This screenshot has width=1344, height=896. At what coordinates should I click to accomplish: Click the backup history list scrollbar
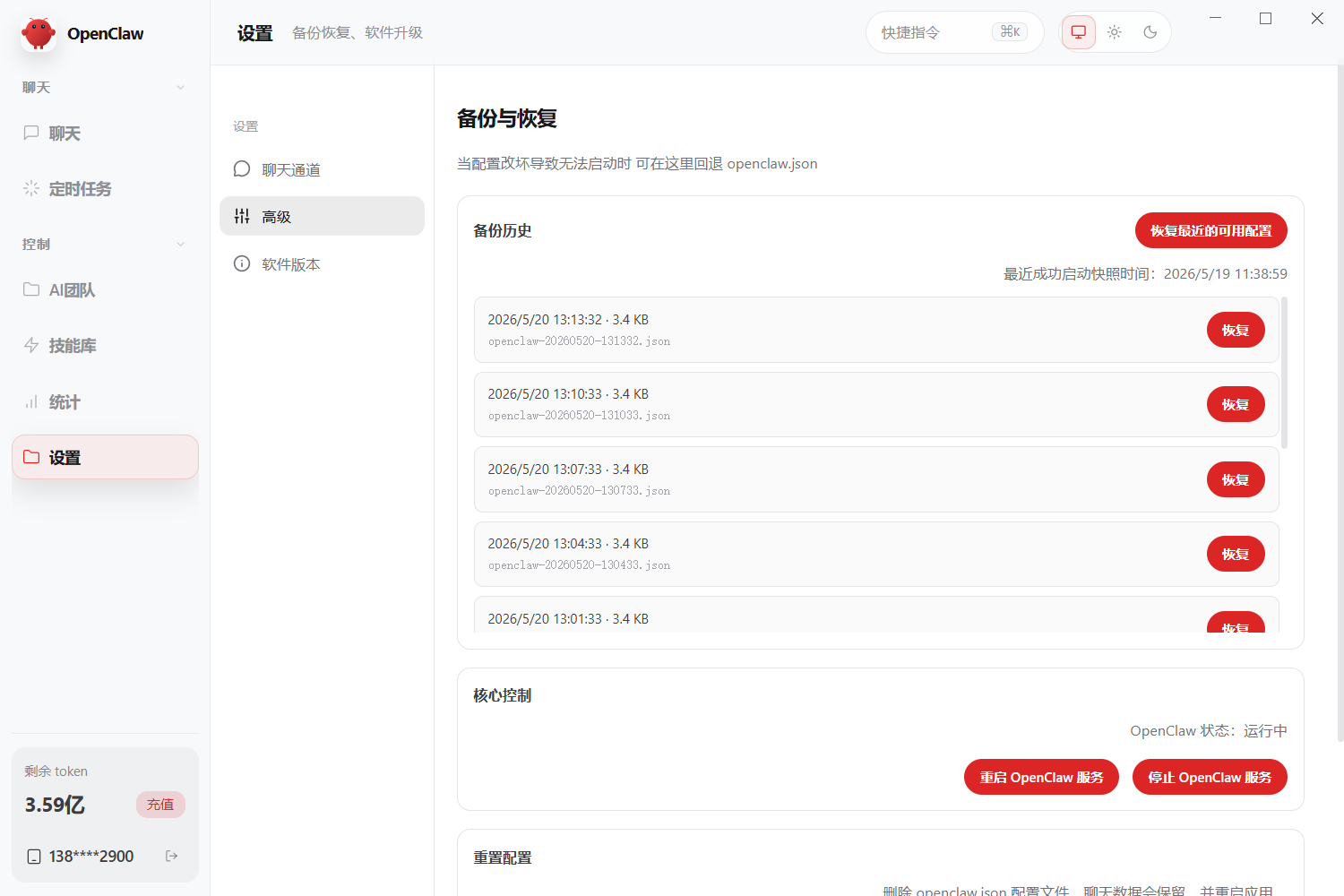1285,373
